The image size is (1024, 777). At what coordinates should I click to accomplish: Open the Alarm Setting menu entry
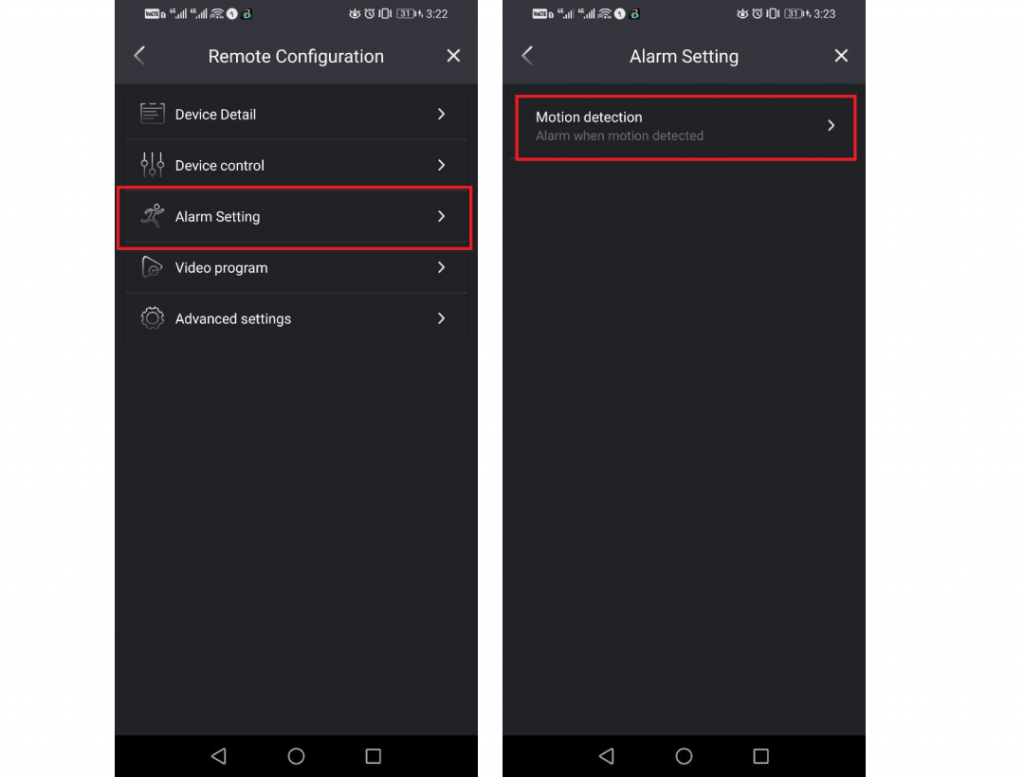coord(295,217)
